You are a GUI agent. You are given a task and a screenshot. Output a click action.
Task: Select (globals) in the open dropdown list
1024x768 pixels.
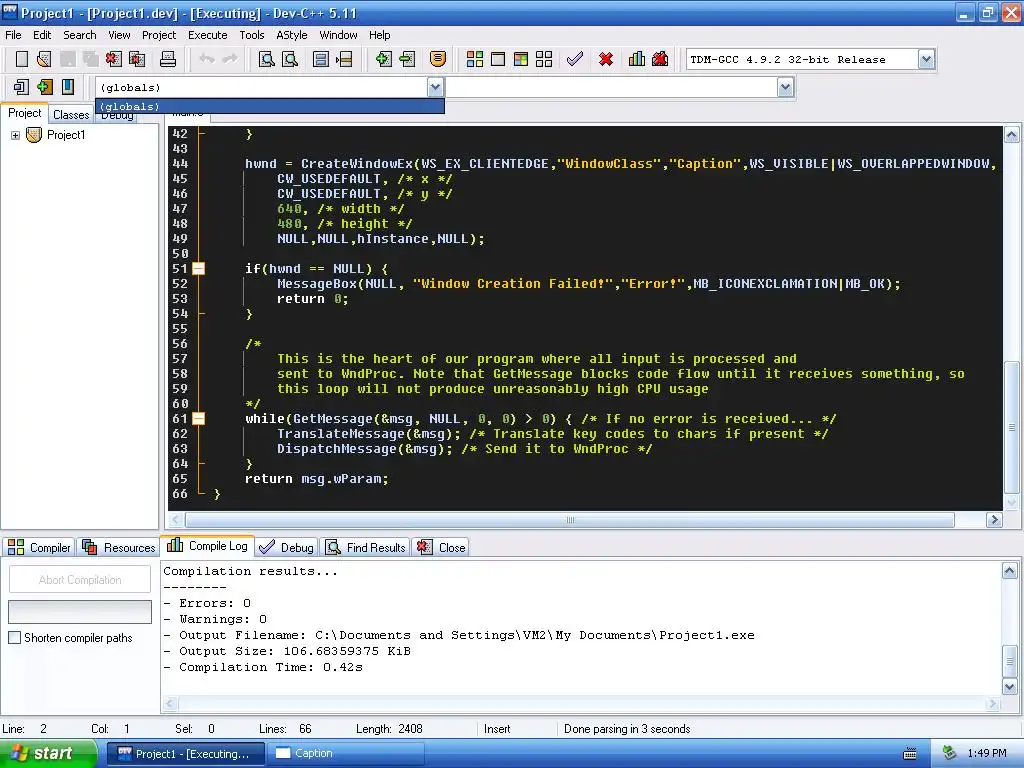coord(270,106)
